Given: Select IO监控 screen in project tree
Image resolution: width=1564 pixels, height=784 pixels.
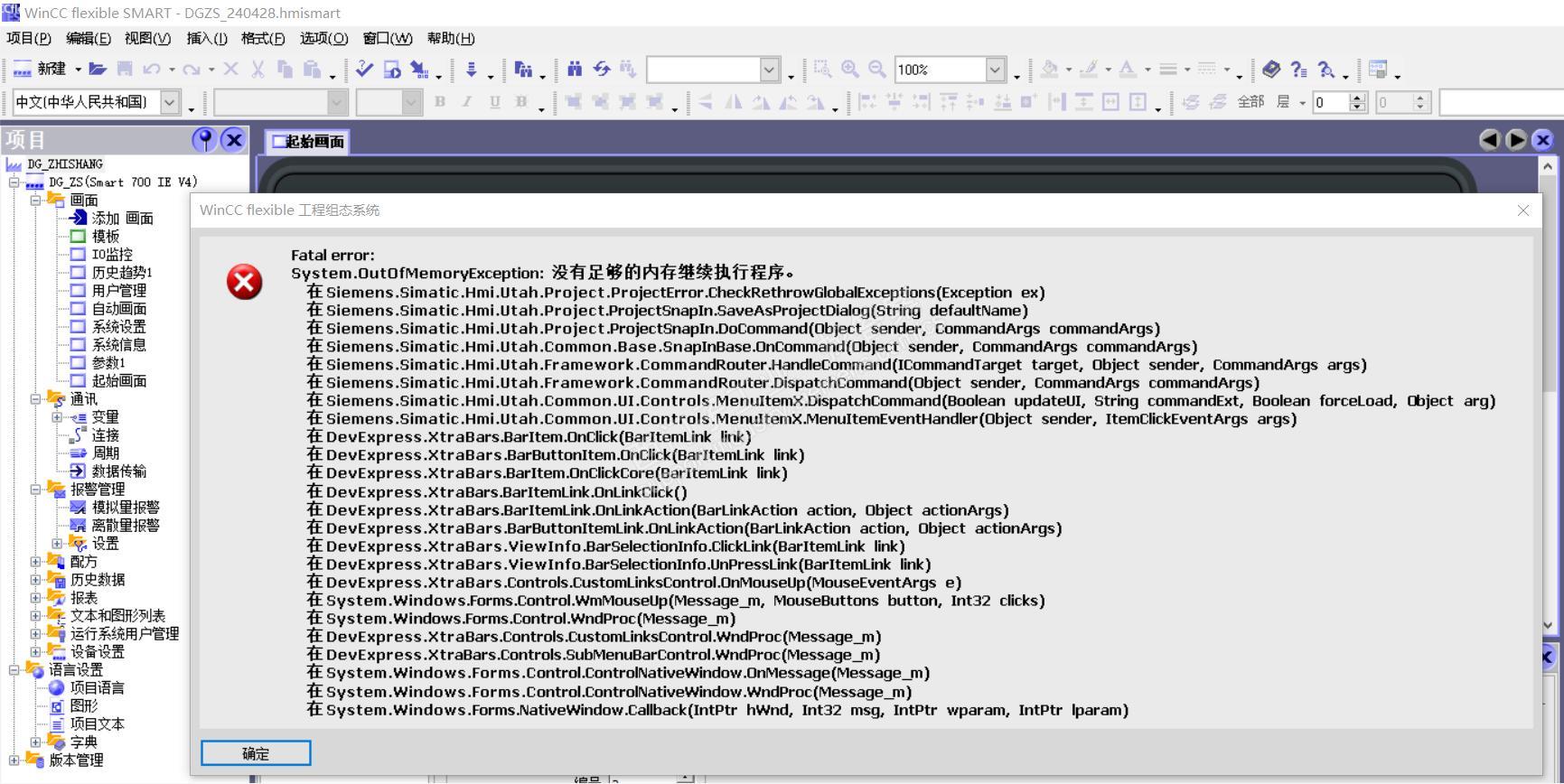Looking at the screenshot, I should coord(112,254).
